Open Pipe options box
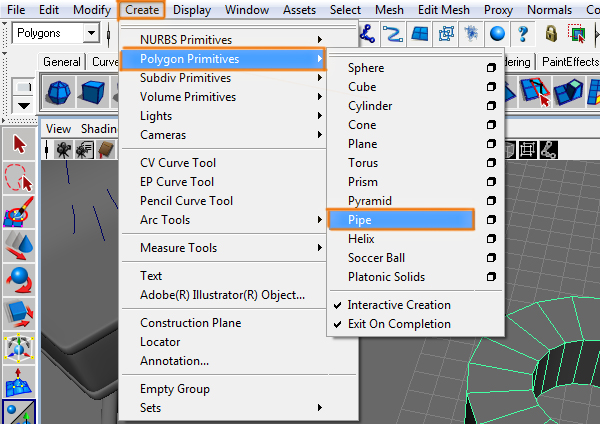 point(490,220)
